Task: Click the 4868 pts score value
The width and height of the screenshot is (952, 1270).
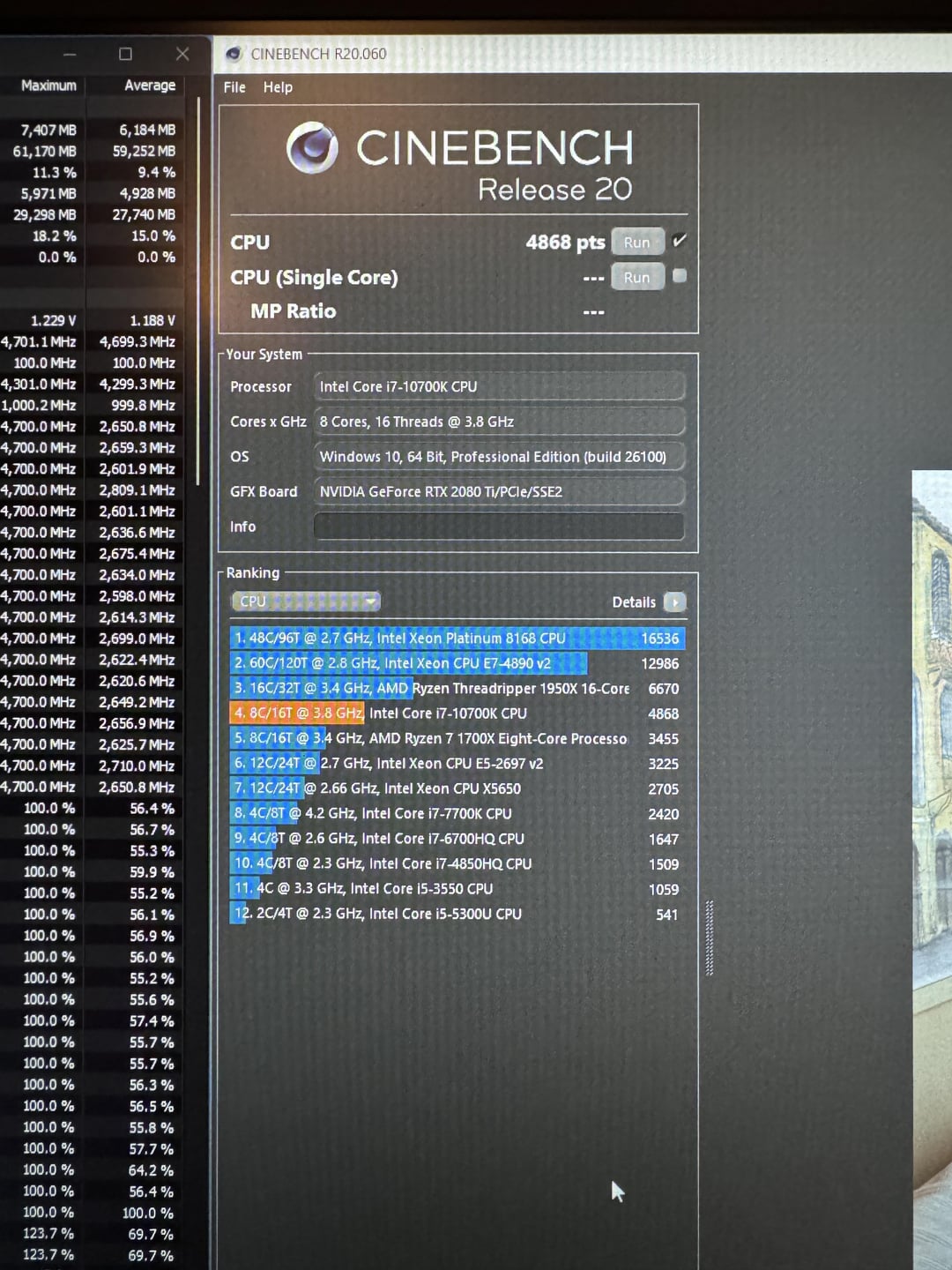Action: tap(565, 243)
